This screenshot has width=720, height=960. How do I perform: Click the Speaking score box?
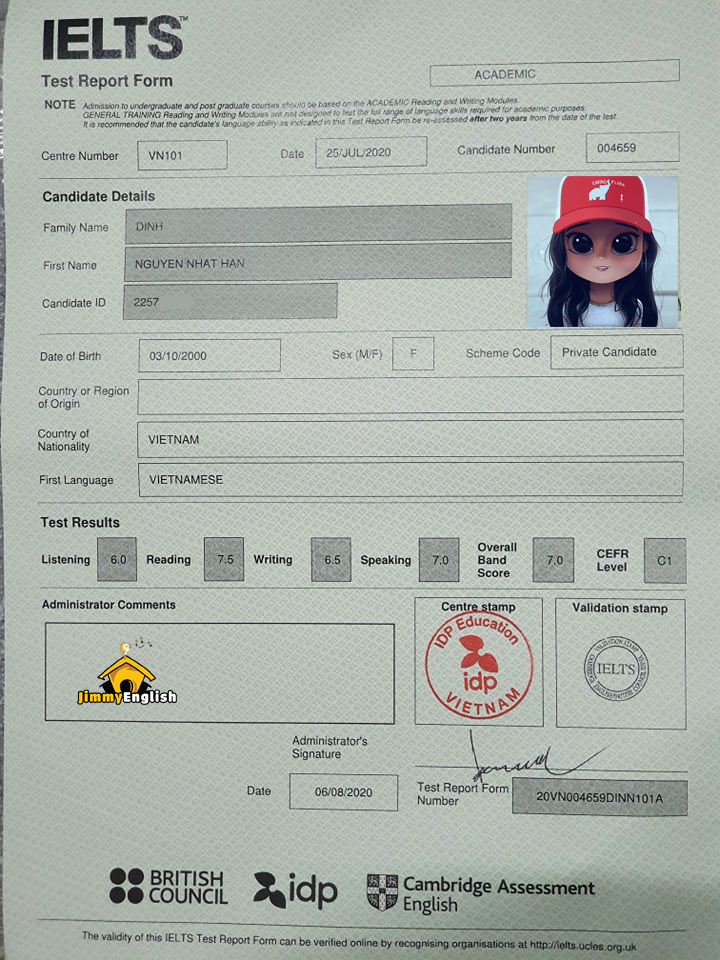pos(439,560)
